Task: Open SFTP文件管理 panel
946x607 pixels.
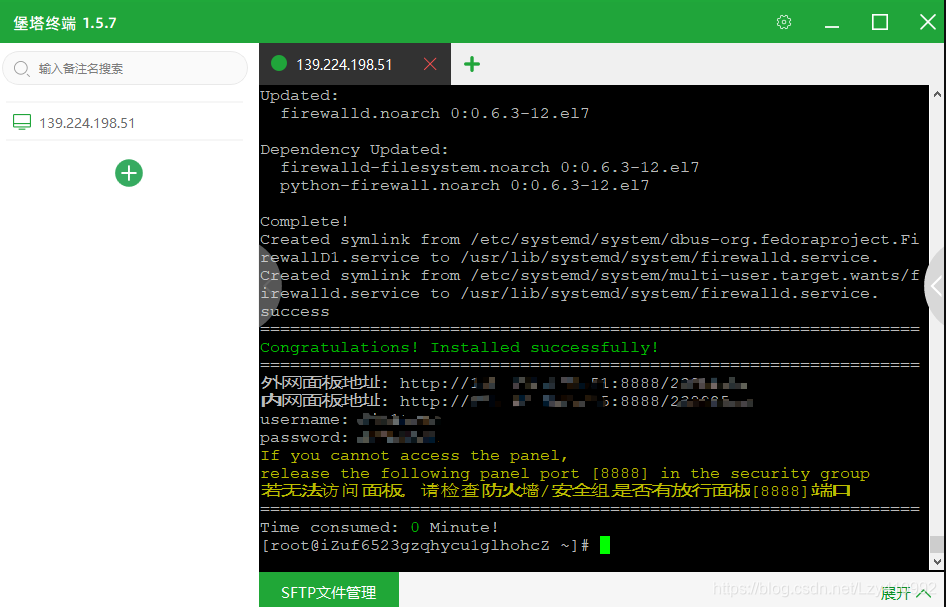Action: [x=329, y=591]
